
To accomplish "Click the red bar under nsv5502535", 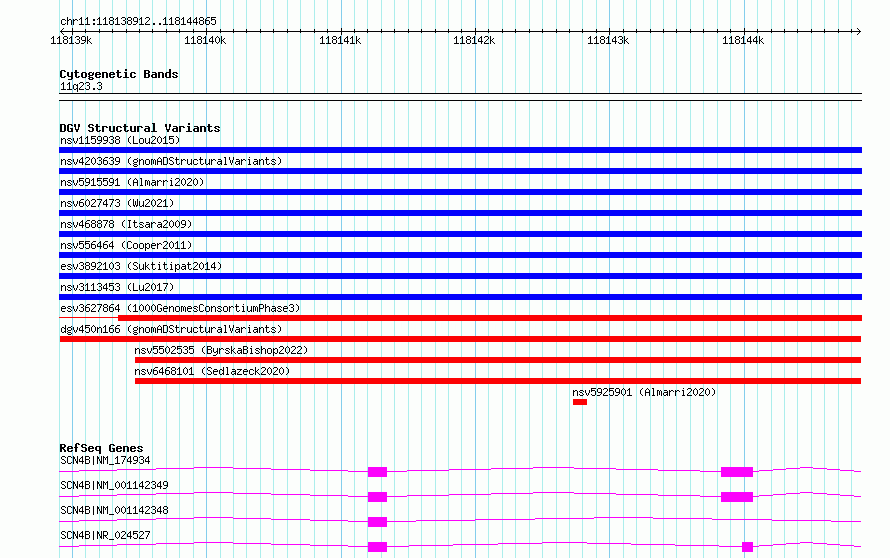I will [498, 360].
